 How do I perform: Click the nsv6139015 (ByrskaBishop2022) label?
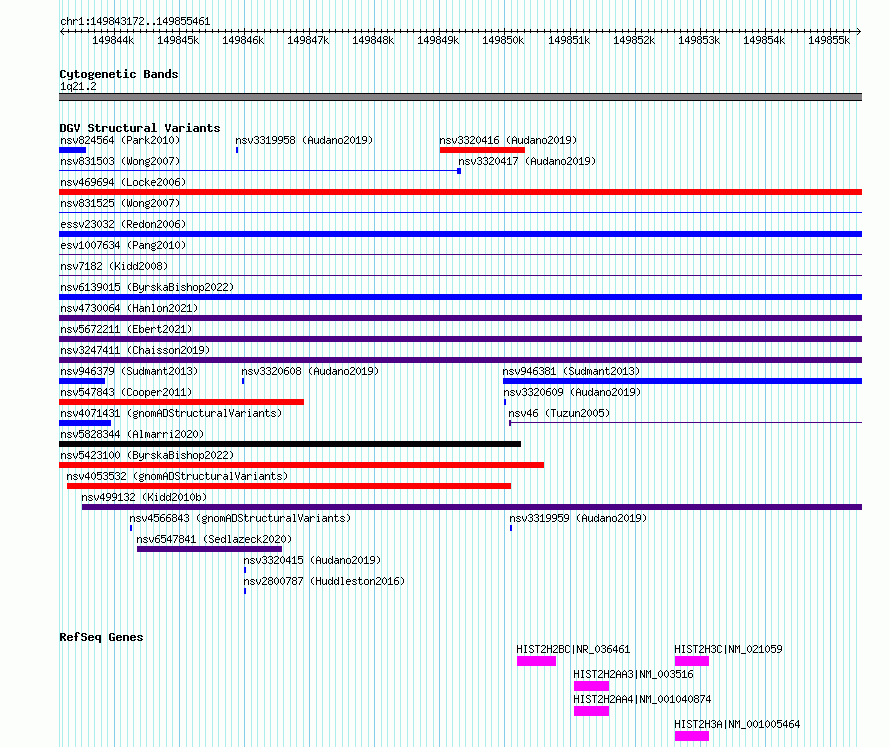(147, 287)
